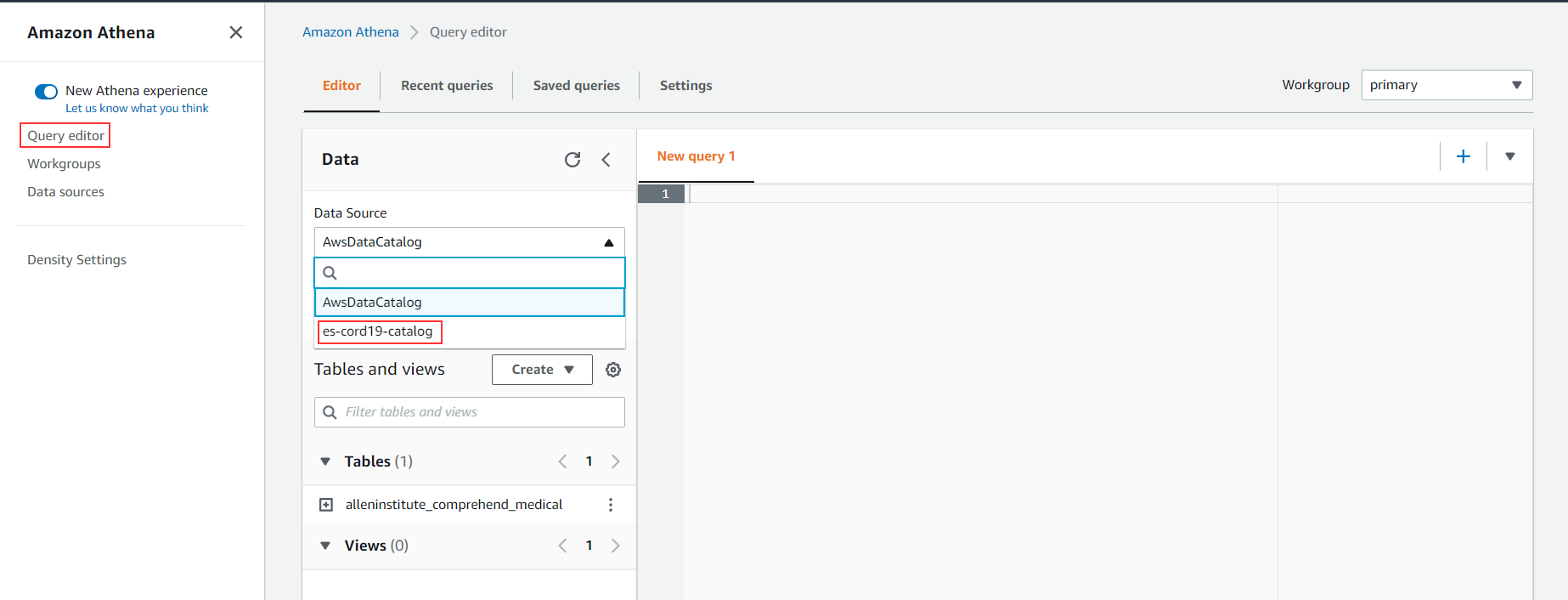This screenshot has width=1568, height=600.
Task: Open query tabs options dropdown arrow
Action: pyautogui.click(x=1510, y=156)
